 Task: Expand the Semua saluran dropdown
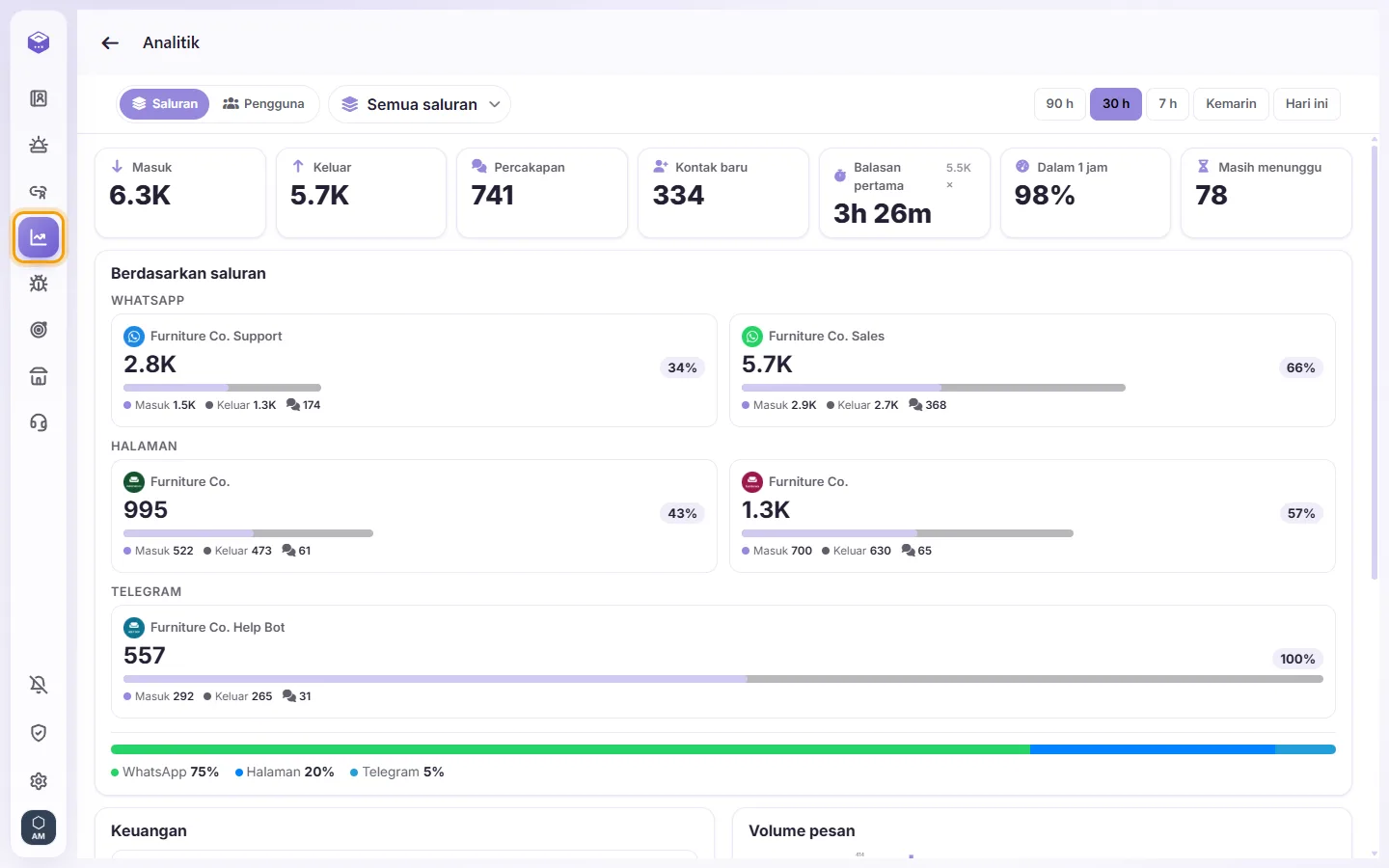420,104
